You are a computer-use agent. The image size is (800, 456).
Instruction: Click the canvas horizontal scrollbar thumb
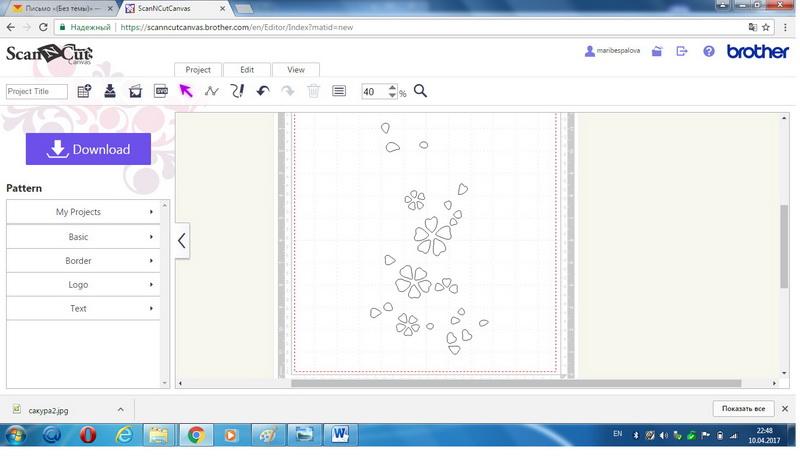[x=516, y=383]
